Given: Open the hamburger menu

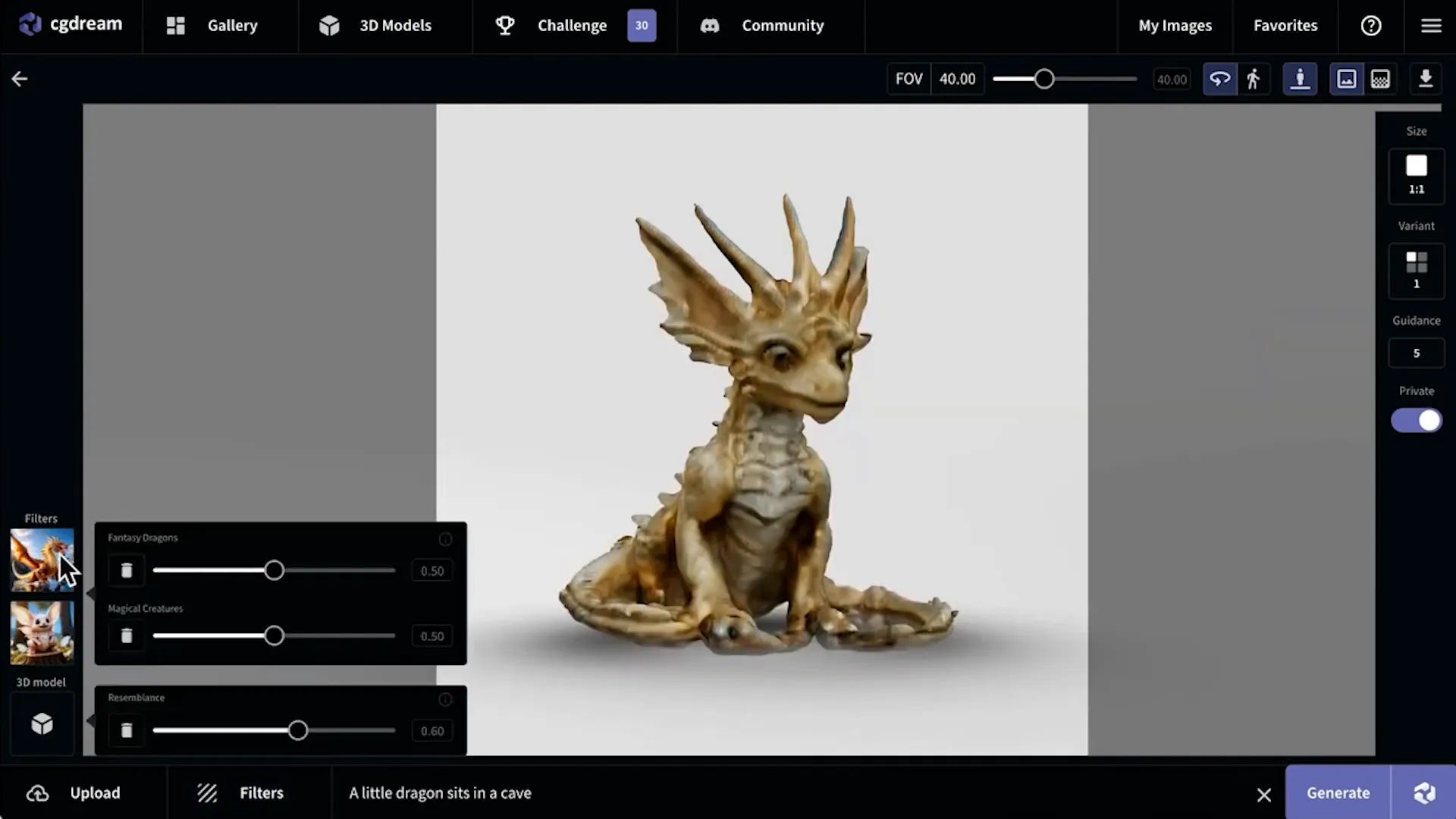Looking at the screenshot, I should [1432, 25].
